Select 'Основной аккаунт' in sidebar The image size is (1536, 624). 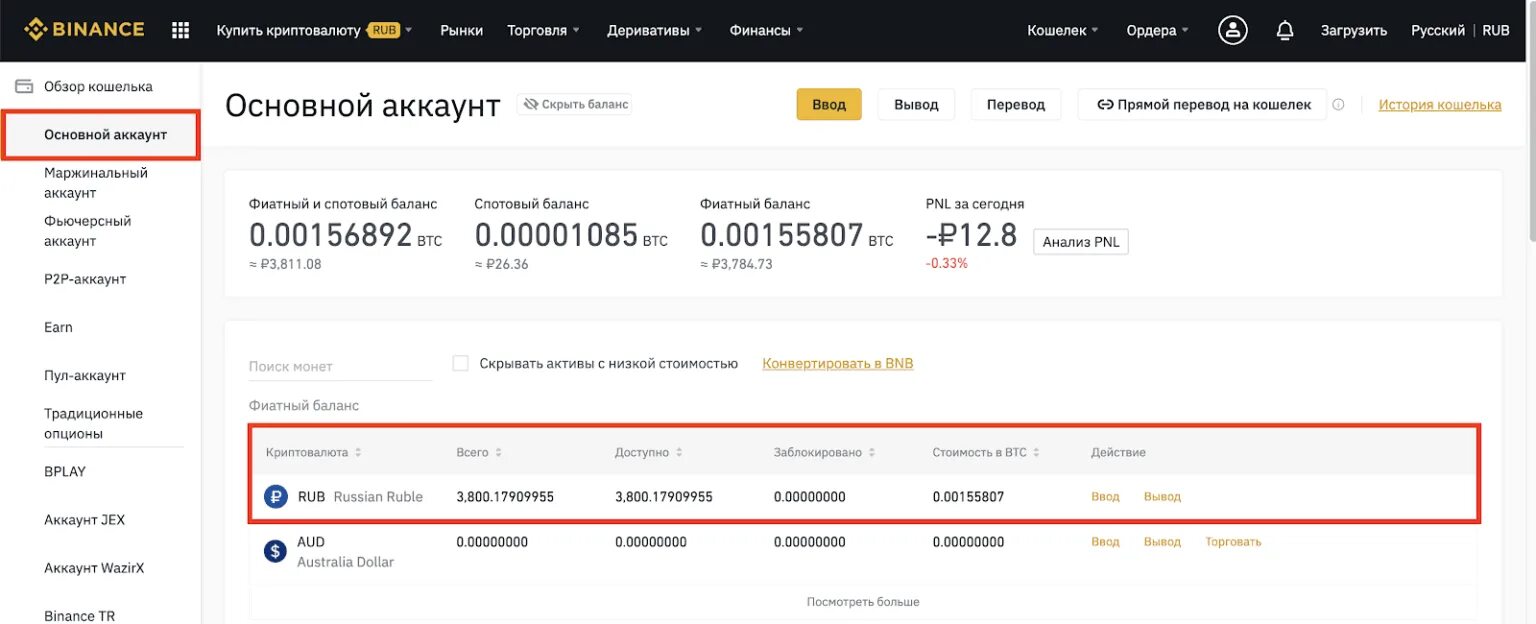(101, 135)
